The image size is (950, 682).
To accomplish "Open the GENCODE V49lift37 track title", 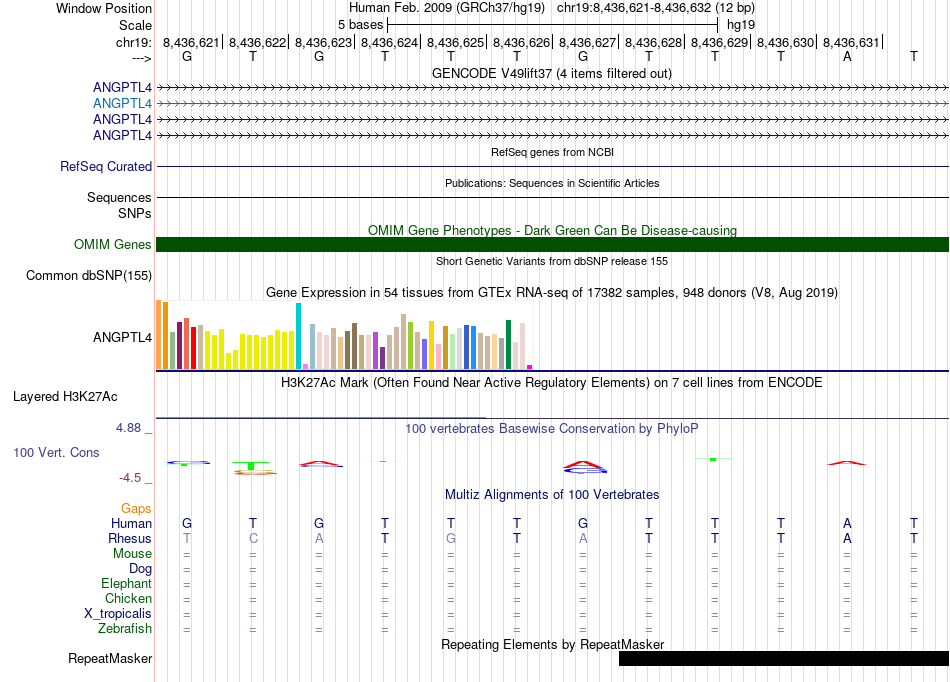I will 551,73.
